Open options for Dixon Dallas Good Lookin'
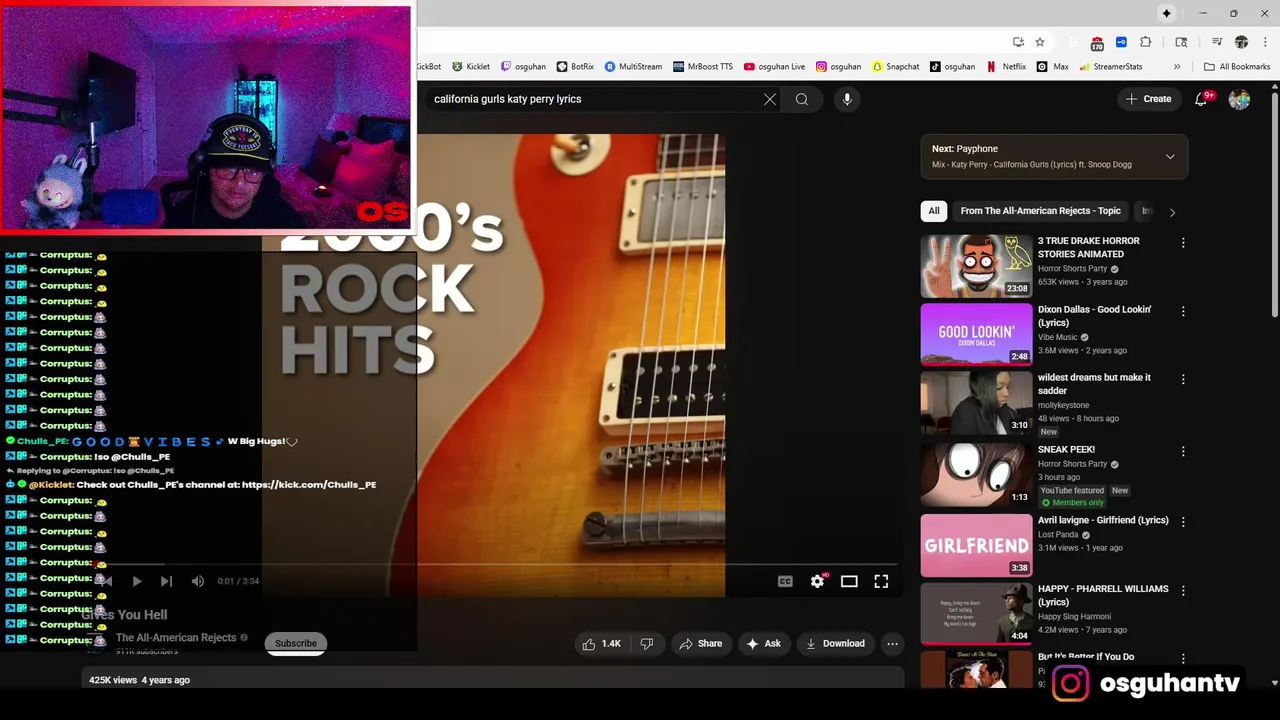1280x720 pixels. click(x=1183, y=311)
